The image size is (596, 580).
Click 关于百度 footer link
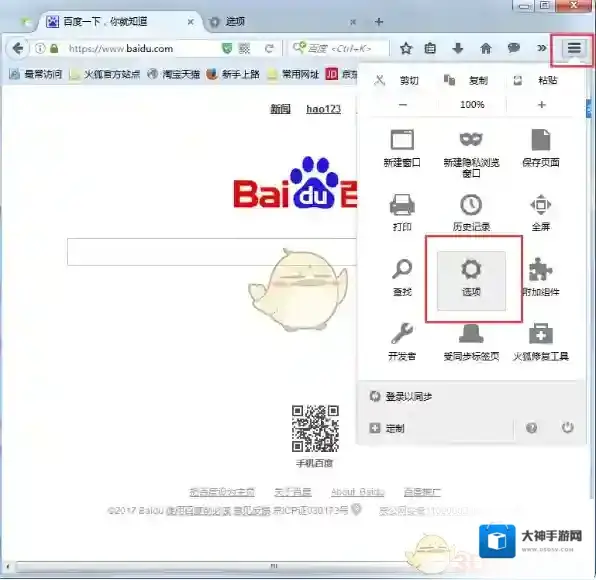[x=293, y=492]
